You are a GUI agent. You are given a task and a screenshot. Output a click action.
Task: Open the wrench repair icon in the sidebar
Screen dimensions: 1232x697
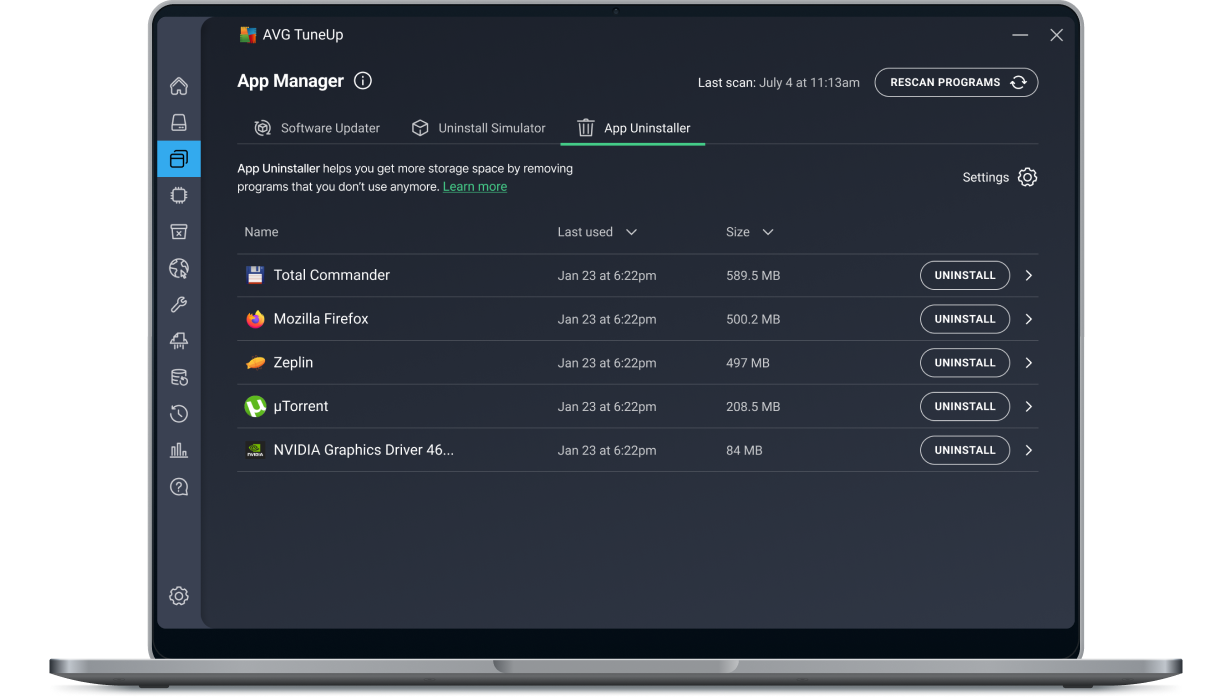[179, 304]
